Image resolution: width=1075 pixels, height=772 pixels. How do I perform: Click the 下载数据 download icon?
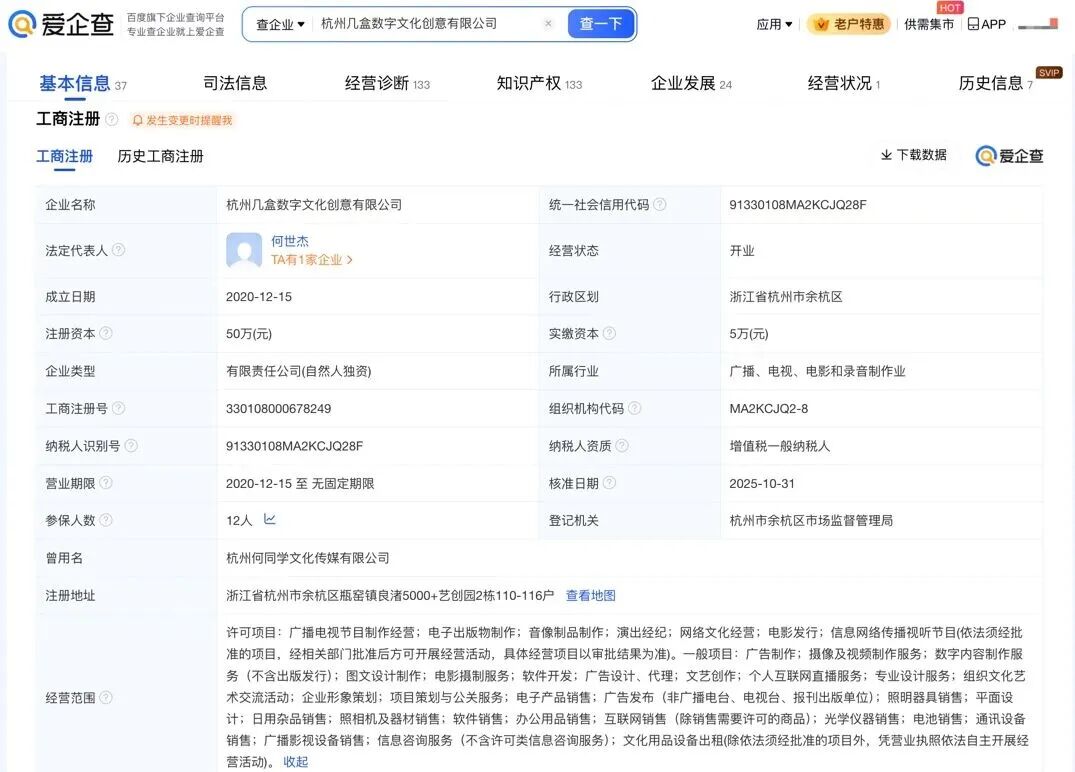[x=886, y=156]
